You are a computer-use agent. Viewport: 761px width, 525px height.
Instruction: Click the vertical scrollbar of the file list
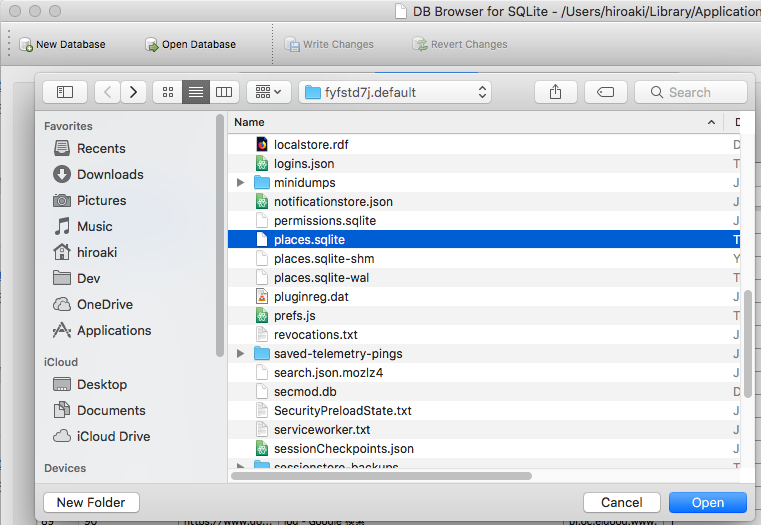(x=747, y=344)
